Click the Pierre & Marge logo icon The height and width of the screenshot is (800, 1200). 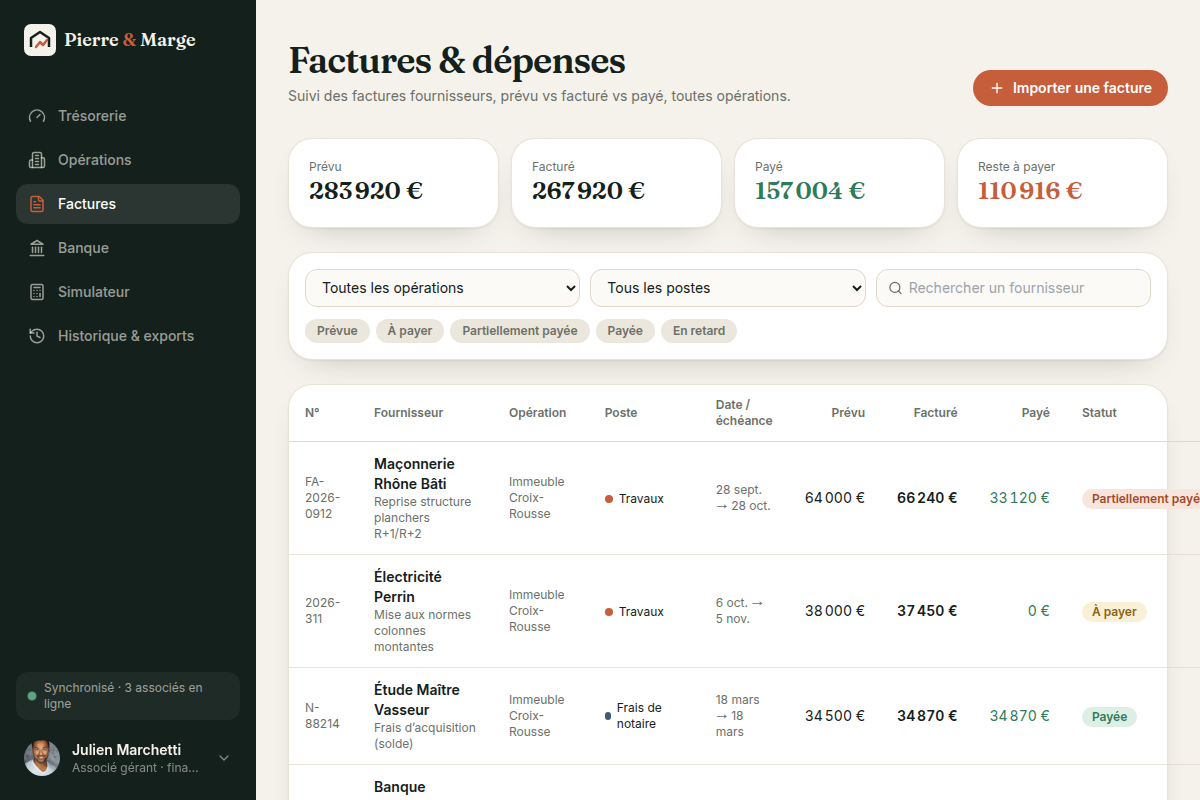tap(40, 40)
